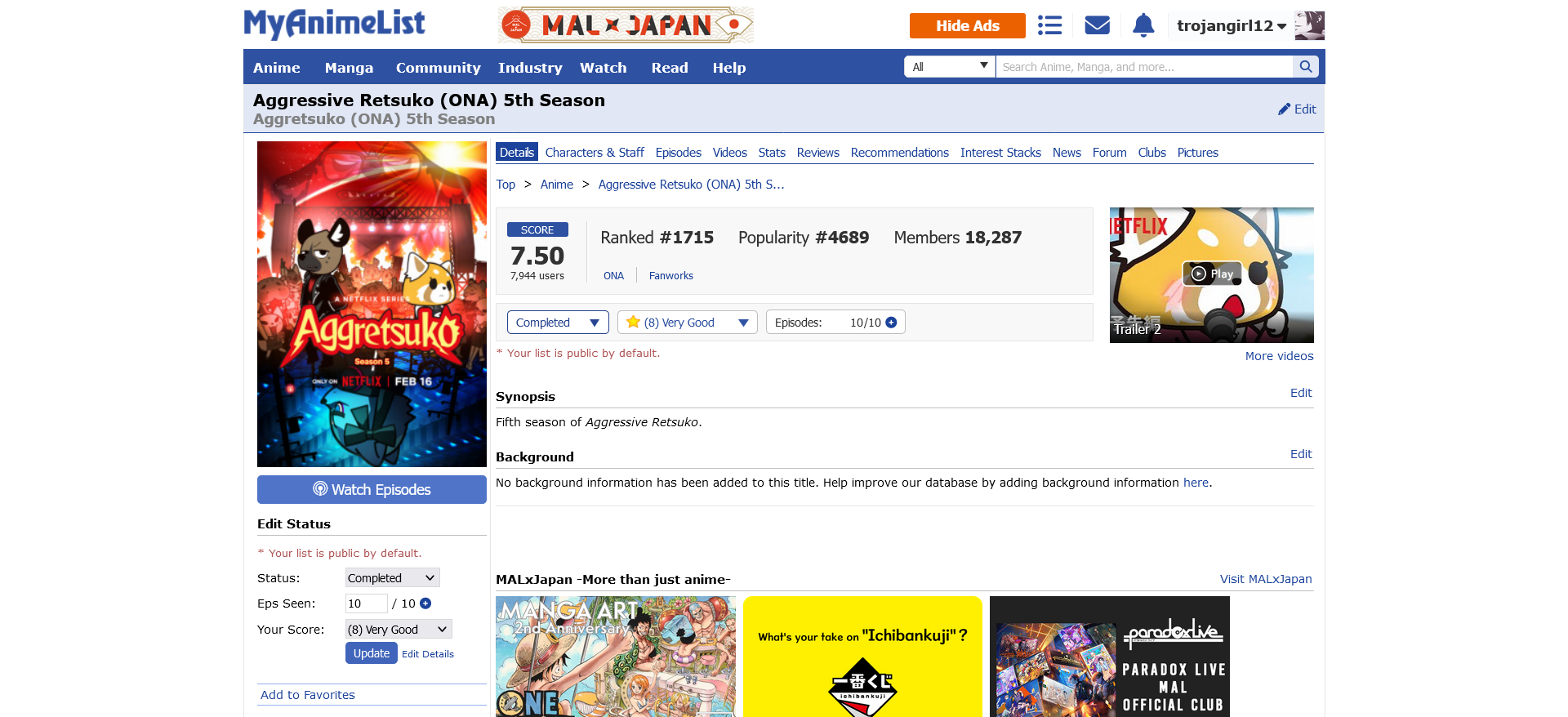Click plus icon next to Eps Seen
Viewport: 1568px width, 717px height.
(x=425, y=603)
